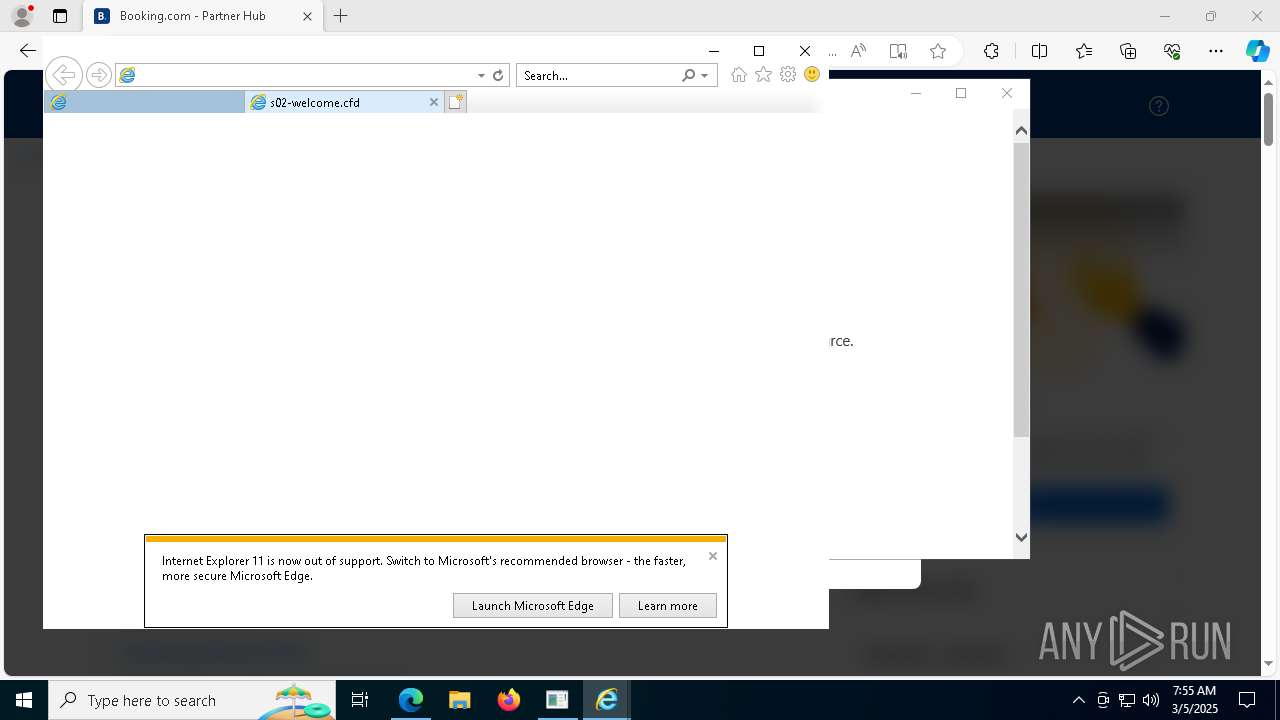Maximize the Internet Explorer window
Screen dimensions: 1280x720
click(759, 51)
